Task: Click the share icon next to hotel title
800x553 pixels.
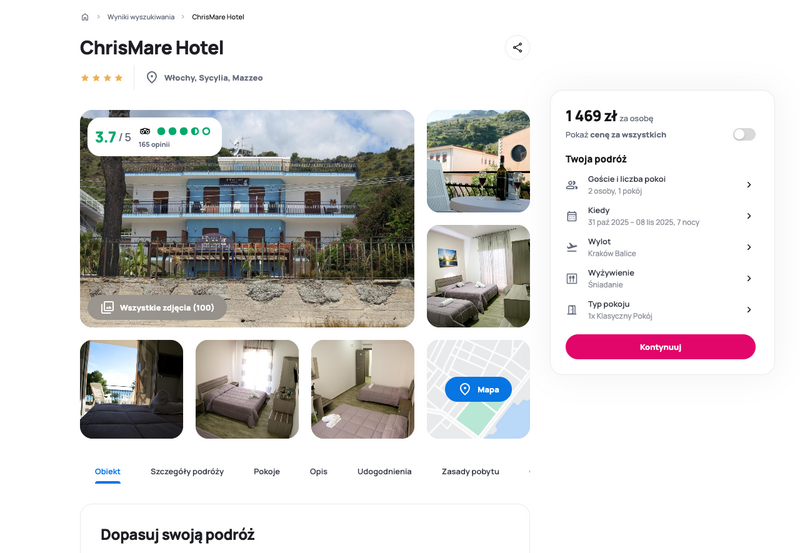Action: 517,47
